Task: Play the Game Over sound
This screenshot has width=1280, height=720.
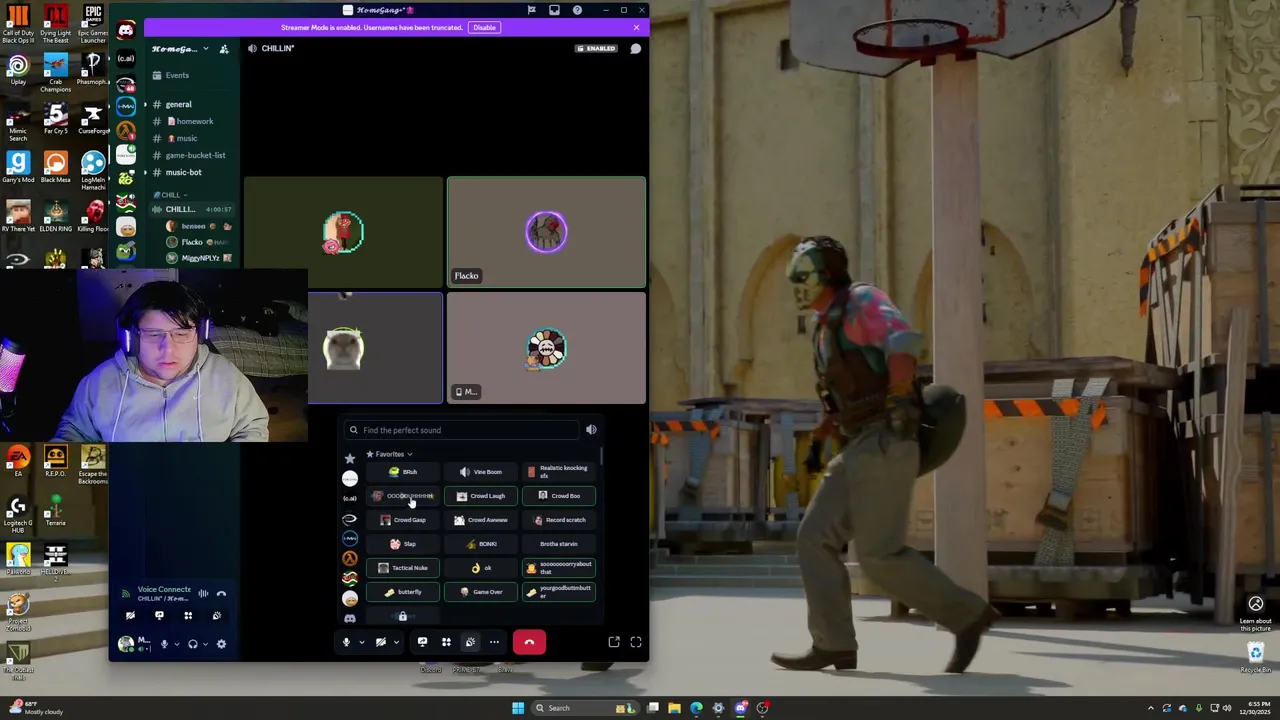Action: [481, 592]
